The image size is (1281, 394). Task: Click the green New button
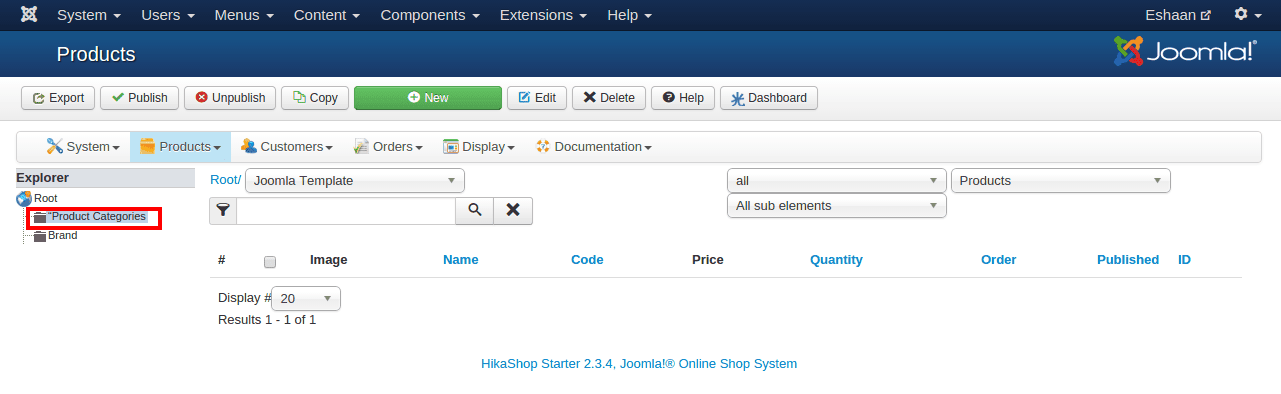(428, 98)
